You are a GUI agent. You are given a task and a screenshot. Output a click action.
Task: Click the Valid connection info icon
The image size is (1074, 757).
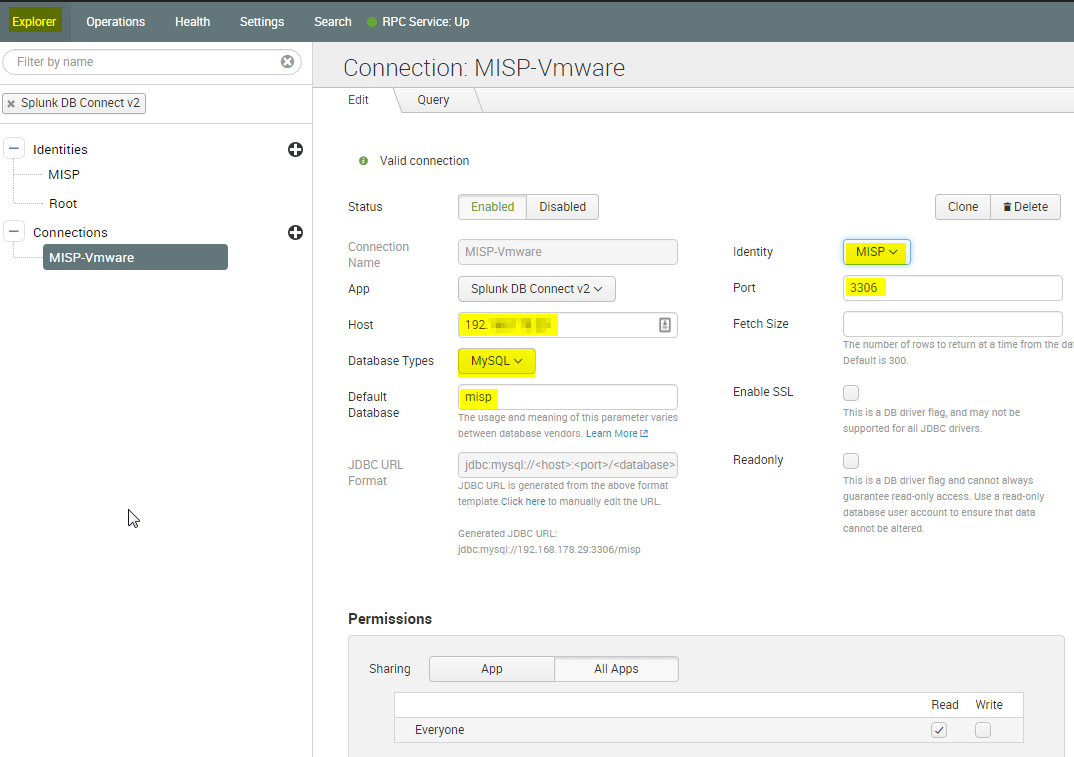(363, 161)
